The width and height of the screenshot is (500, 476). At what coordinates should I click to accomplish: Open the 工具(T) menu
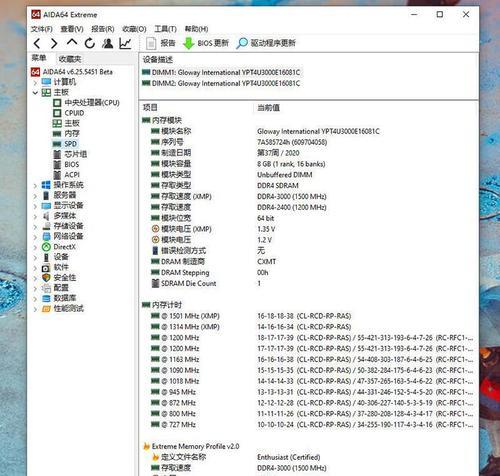(165, 29)
